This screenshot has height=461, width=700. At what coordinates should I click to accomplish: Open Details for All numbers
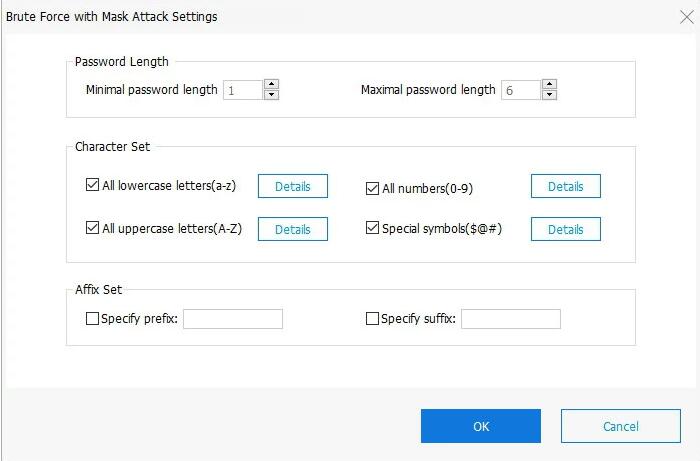pyautogui.click(x=566, y=186)
